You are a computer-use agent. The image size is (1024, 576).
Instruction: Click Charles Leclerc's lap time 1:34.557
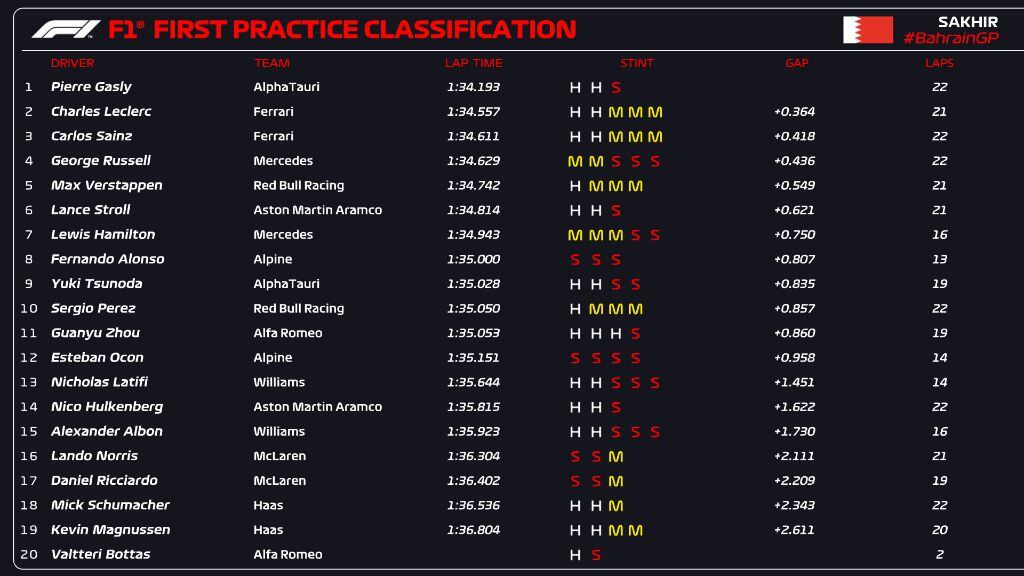pos(473,112)
